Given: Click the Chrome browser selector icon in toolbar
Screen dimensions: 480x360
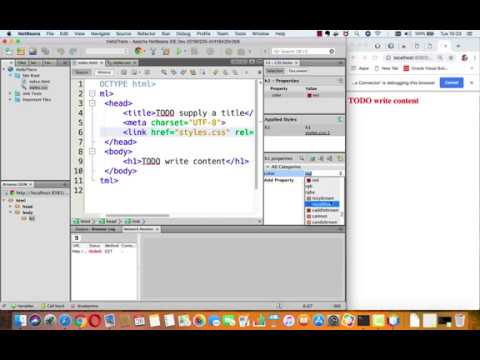Looking at the screenshot, I should [x=139, y=51].
